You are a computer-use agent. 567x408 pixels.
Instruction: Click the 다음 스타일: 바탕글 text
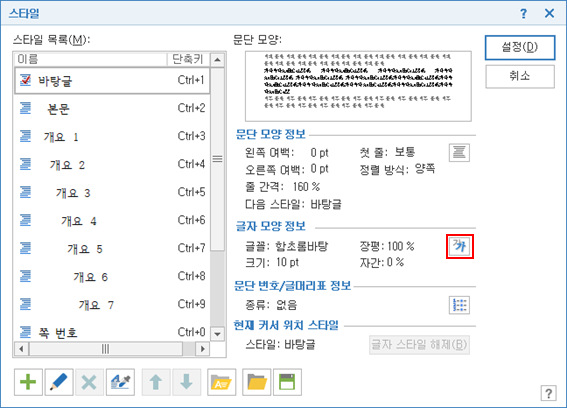[293, 204]
